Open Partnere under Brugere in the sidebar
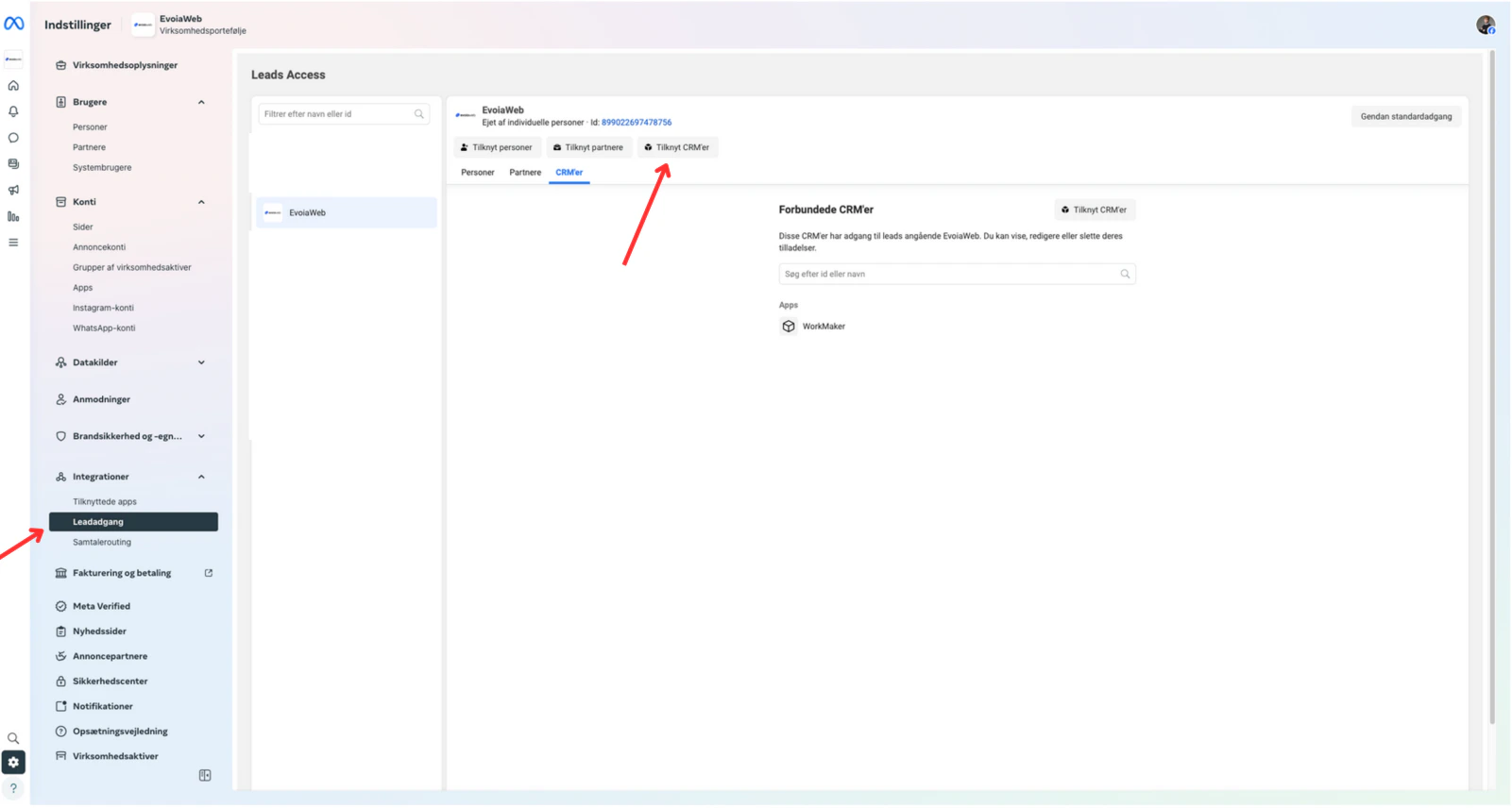Viewport: 1512px width, 808px height. pyautogui.click(x=89, y=147)
